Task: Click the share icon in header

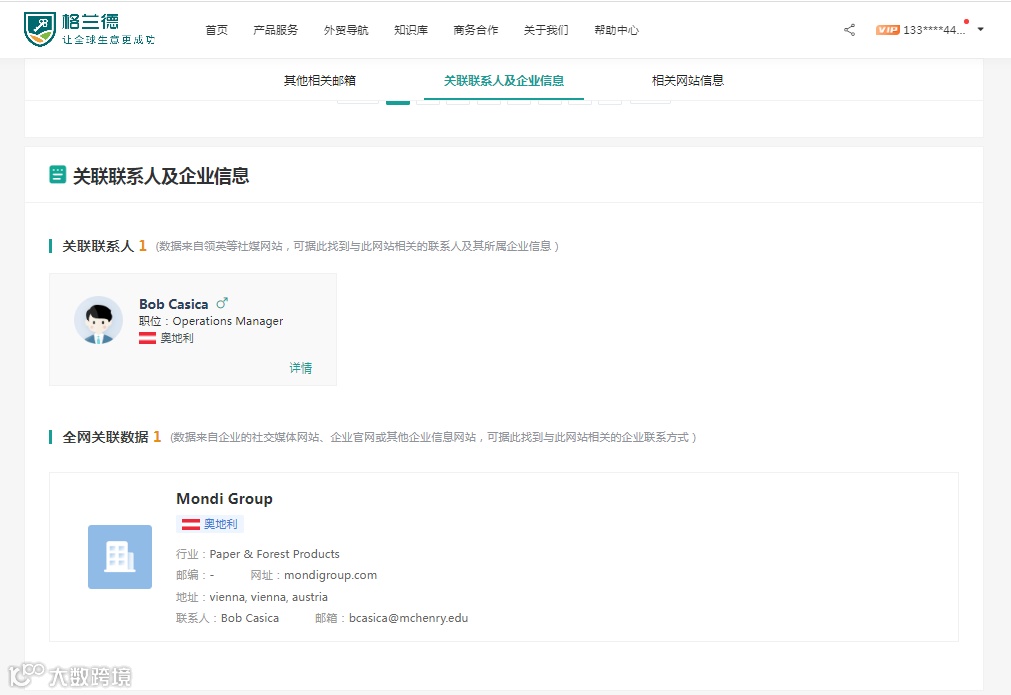Action: tap(849, 30)
